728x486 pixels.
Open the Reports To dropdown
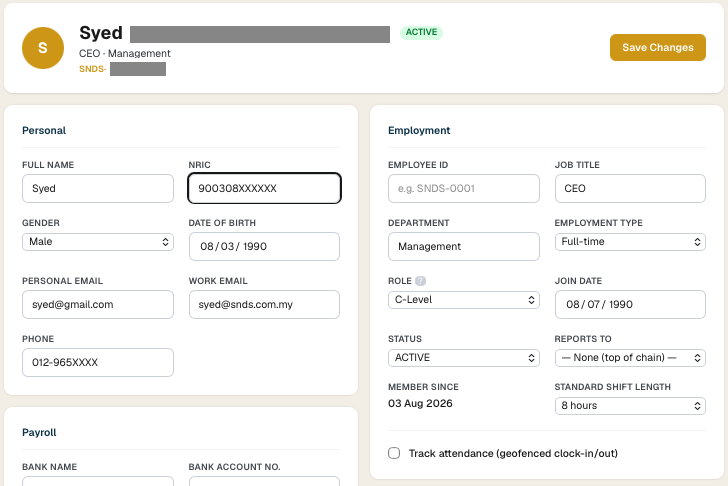click(x=630, y=358)
